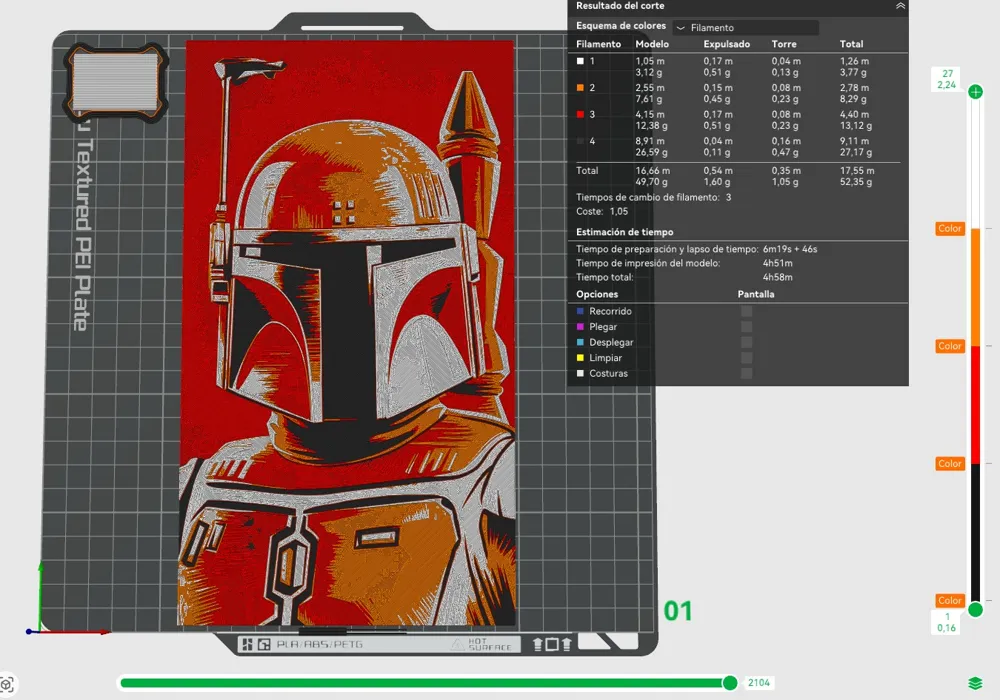
Task: Click the 3,12 g model weight for filament 1
Action: point(649,72)
